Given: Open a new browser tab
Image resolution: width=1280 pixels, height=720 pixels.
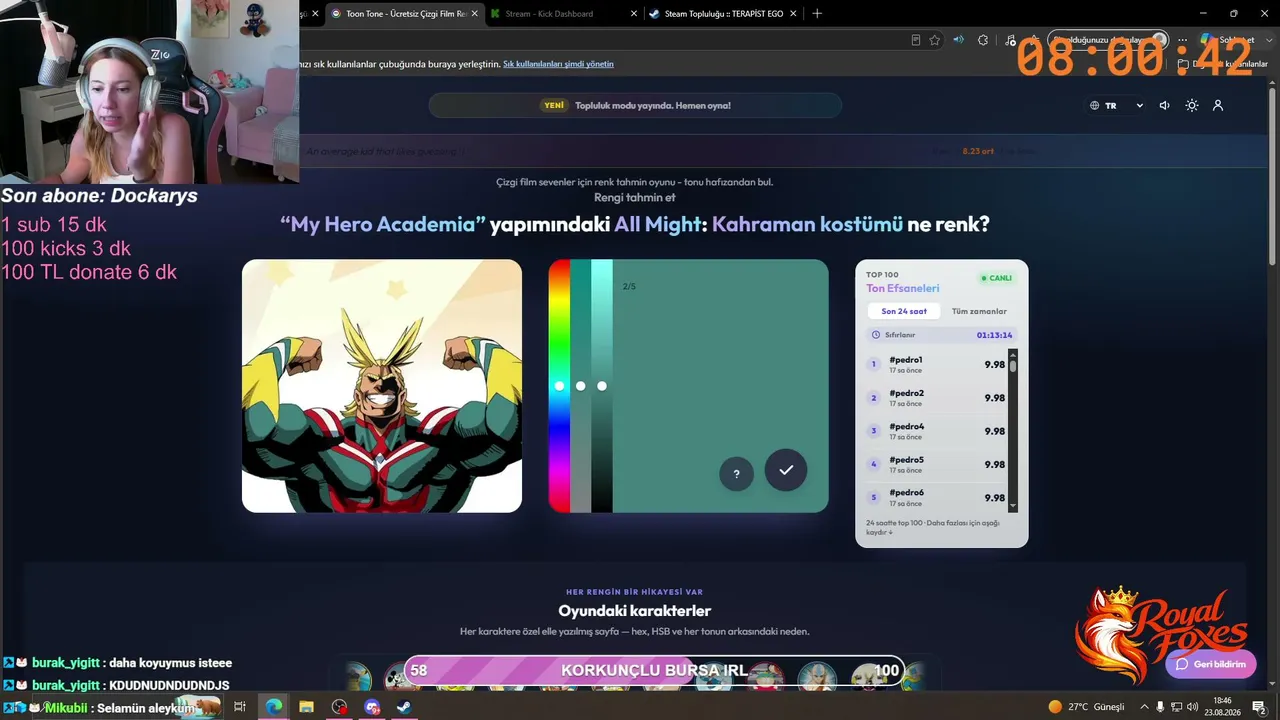Looking at the screenshot, I should point(817,14).
